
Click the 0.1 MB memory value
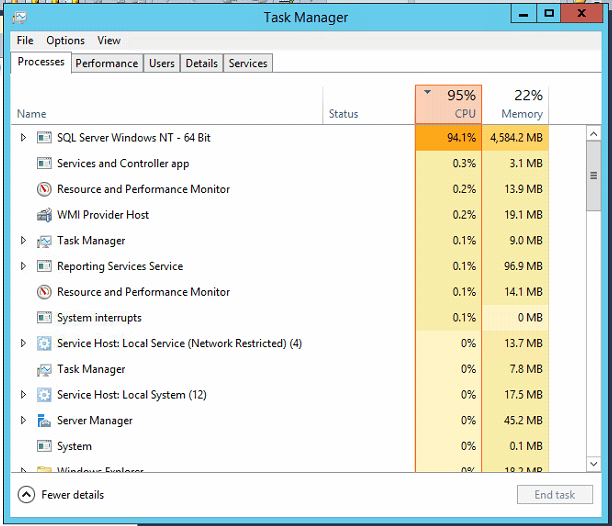click(526, 446)
